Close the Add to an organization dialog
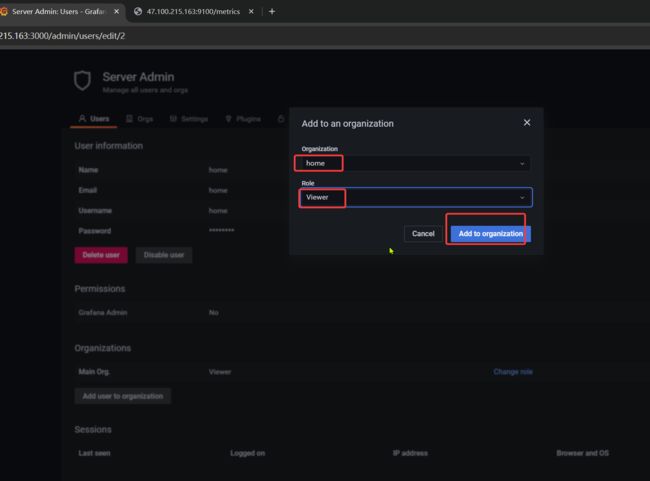 527,123
